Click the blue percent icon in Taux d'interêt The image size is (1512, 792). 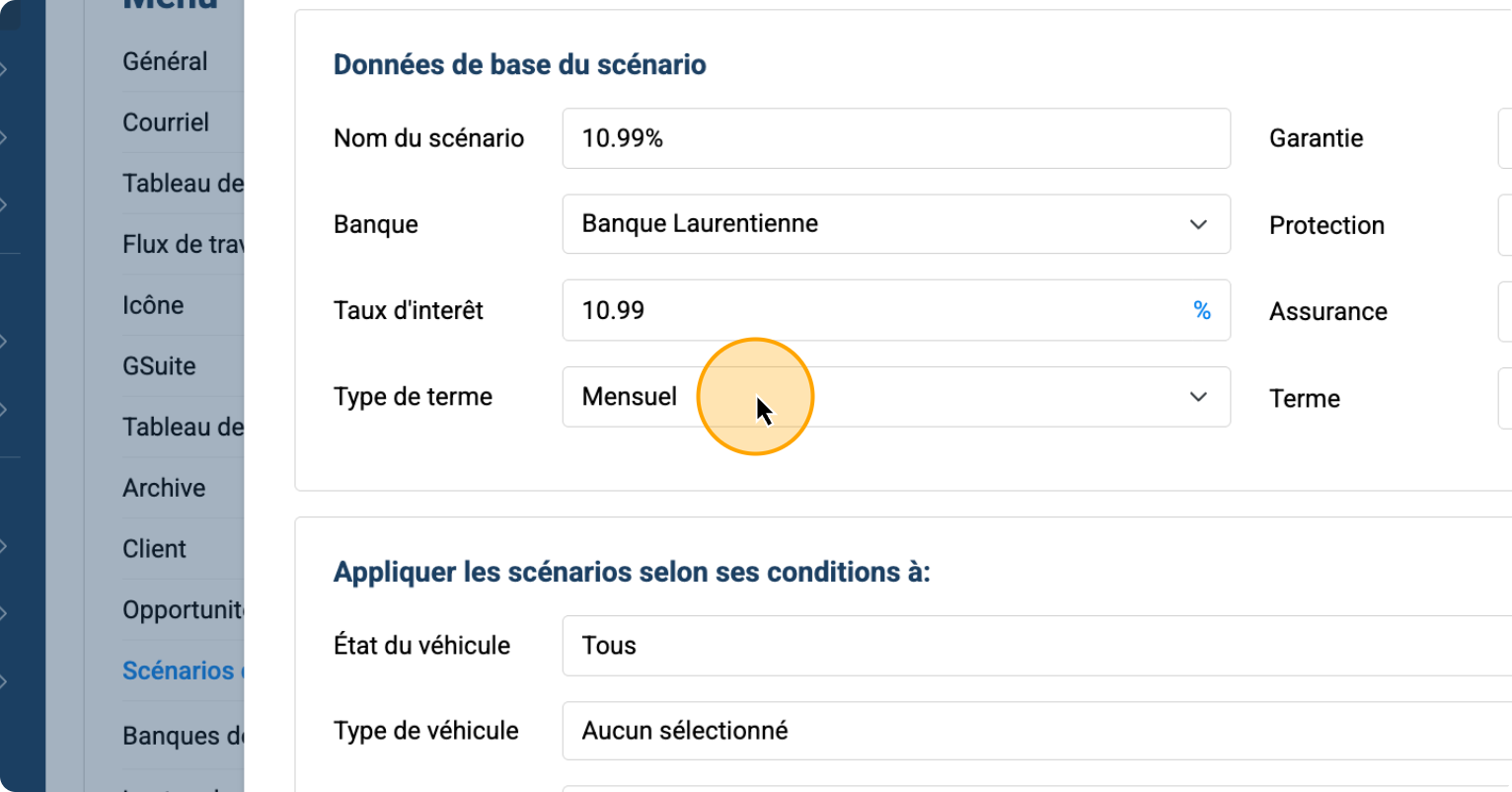click(x=1201, y=310)
